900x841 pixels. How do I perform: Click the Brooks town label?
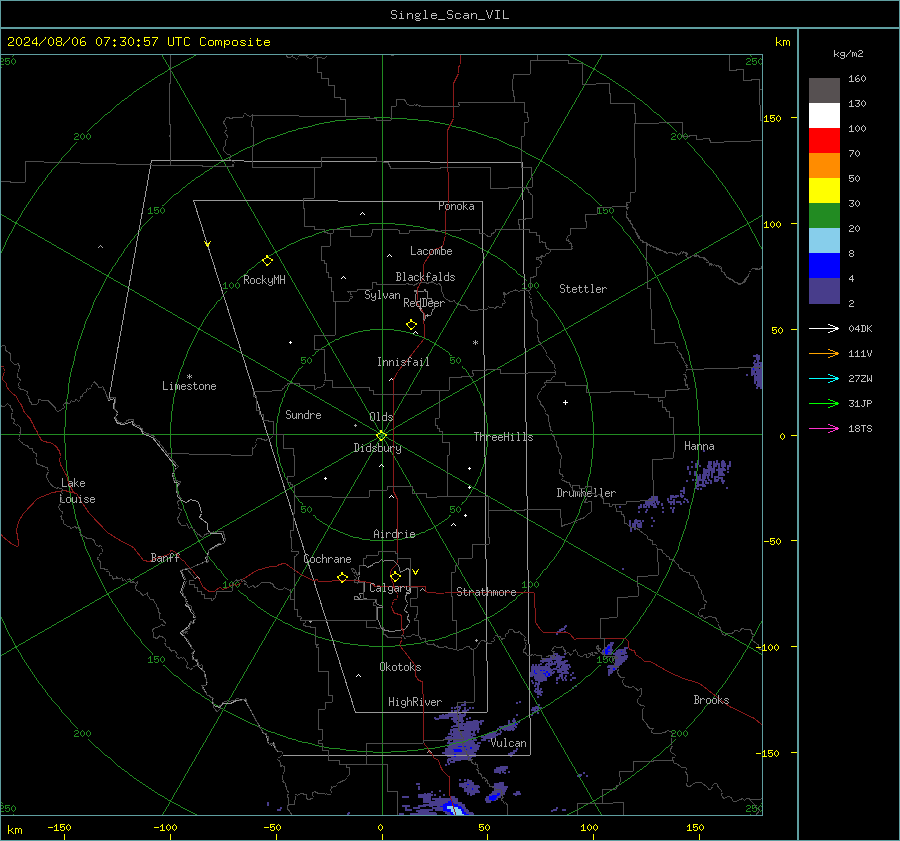711,700
